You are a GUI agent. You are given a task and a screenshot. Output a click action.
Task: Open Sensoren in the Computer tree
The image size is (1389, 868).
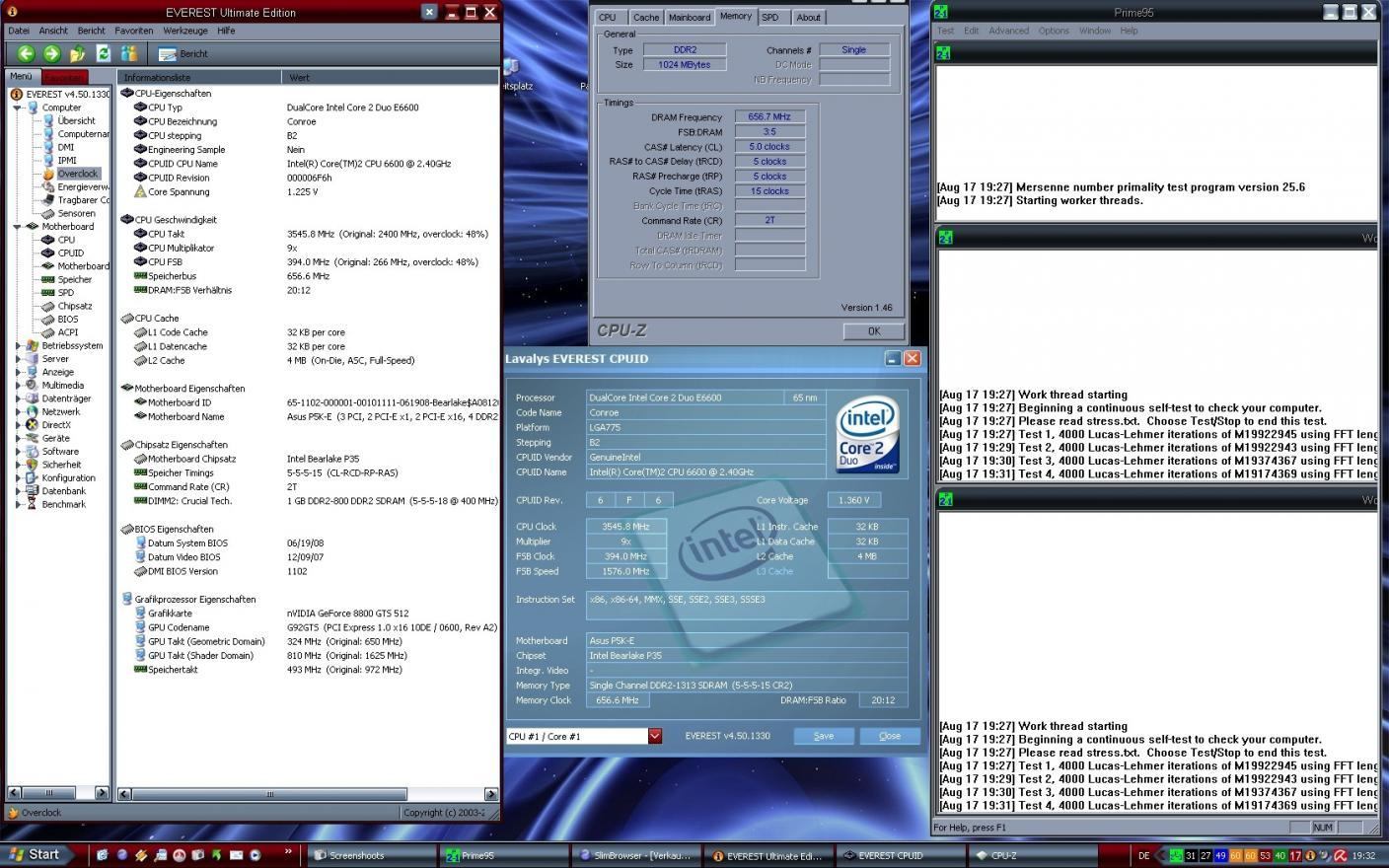point(76,213)
